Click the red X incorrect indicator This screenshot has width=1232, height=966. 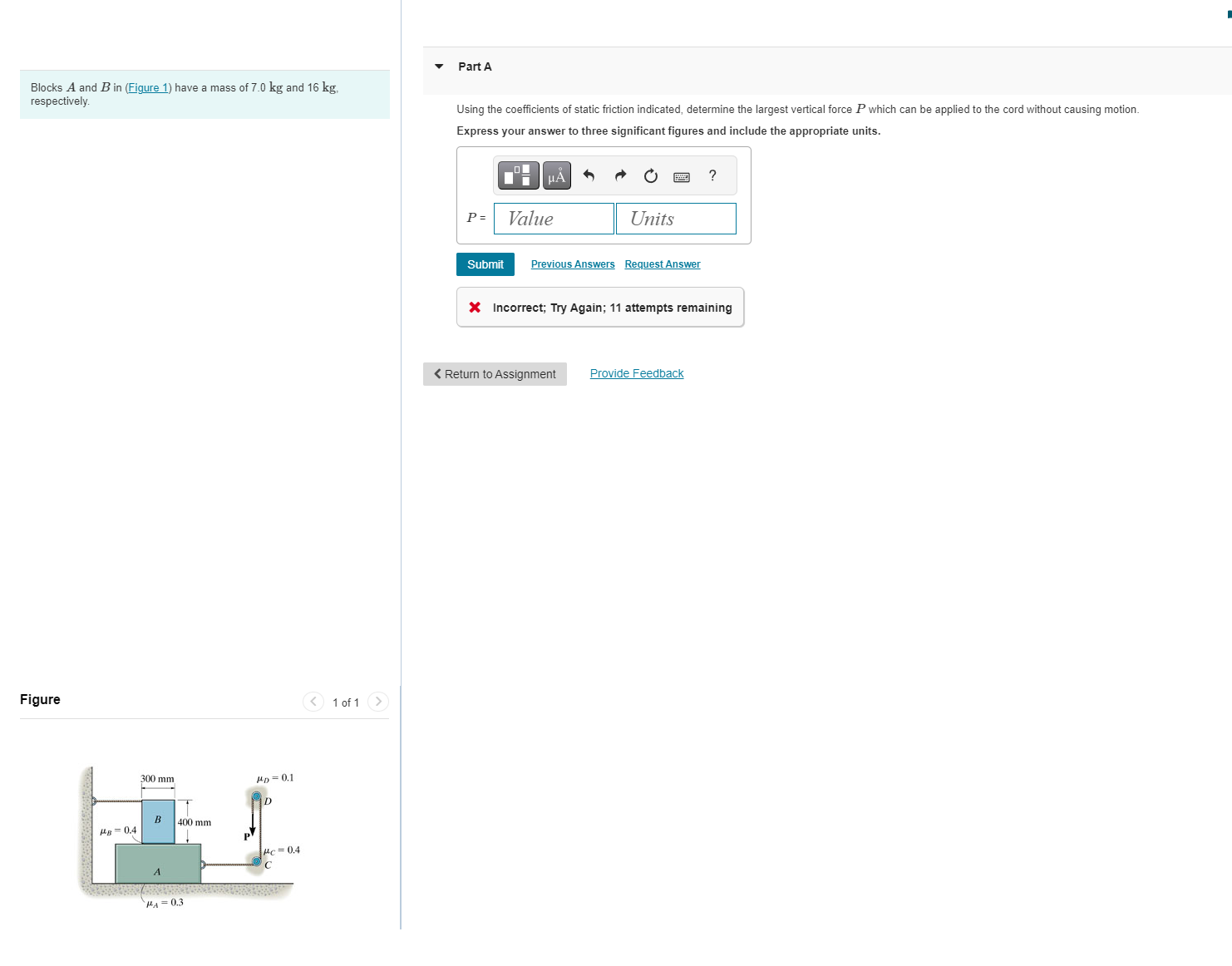(475, 307)
